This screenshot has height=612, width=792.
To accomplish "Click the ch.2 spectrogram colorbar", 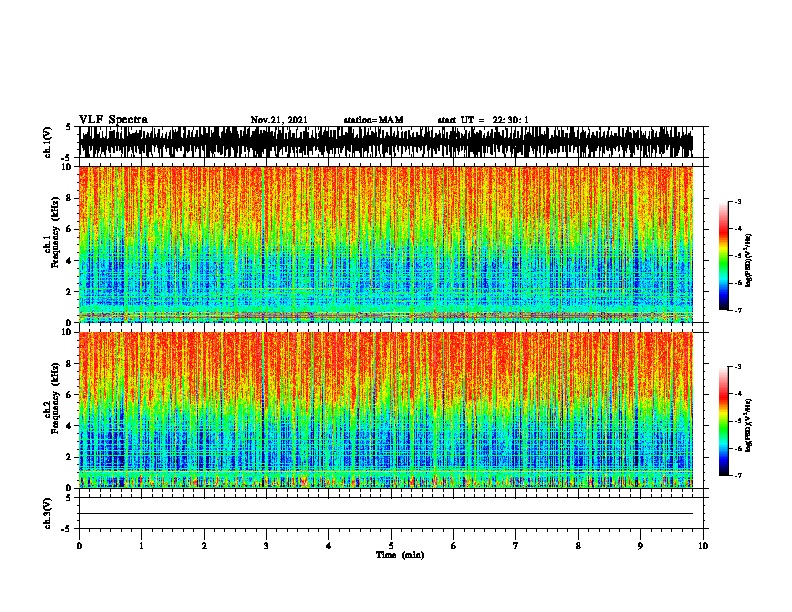I will point(723,421).
